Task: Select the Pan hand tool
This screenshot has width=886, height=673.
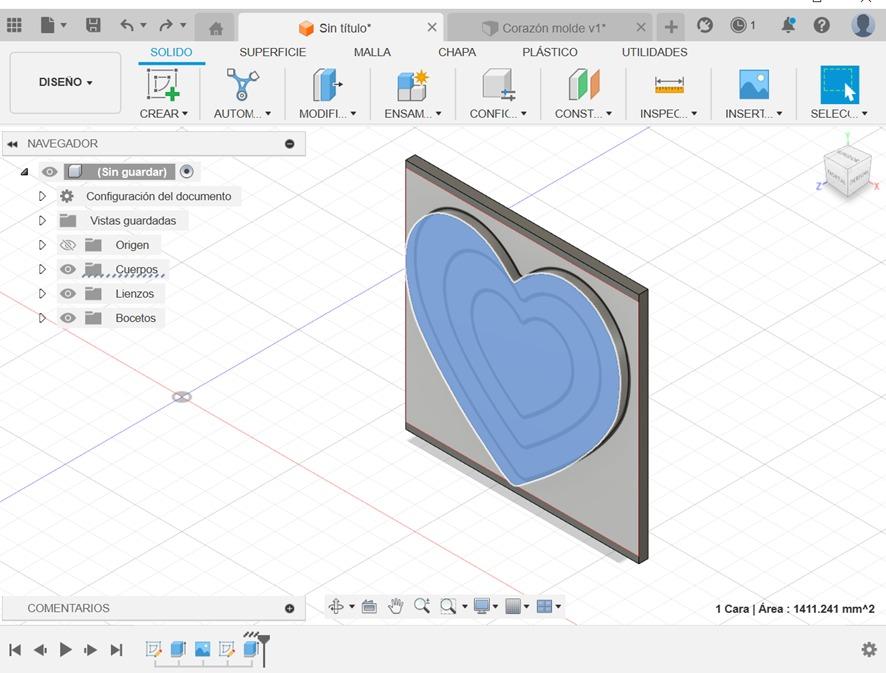Action: (x=396, y=606)
